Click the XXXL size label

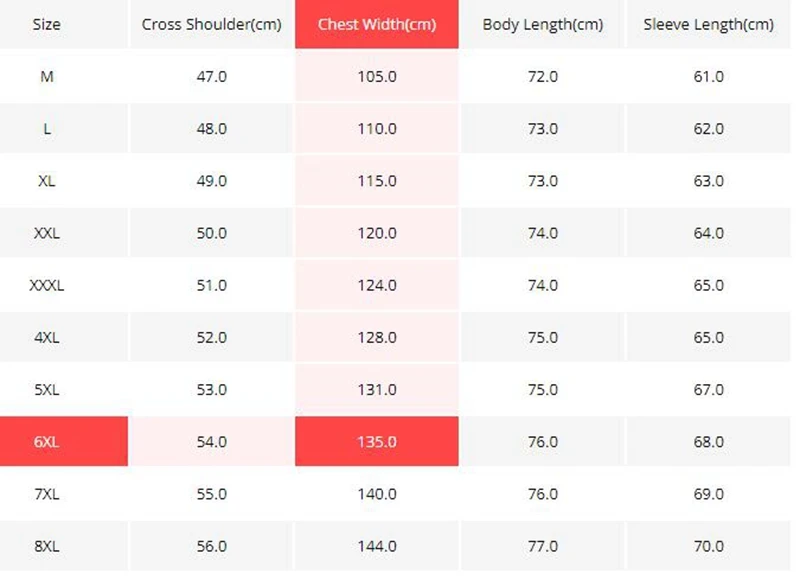(47, 285)
